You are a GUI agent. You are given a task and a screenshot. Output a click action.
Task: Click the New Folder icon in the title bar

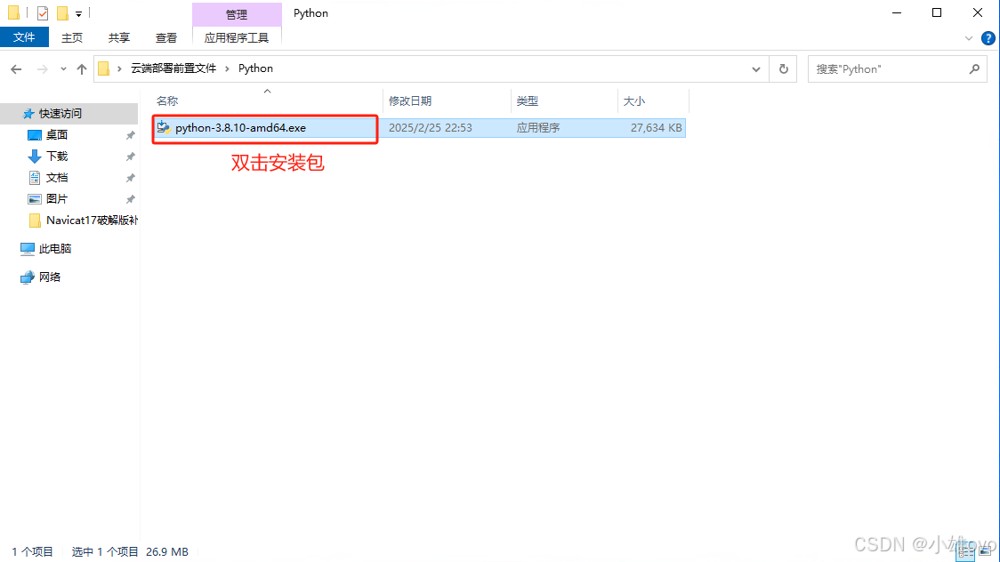click(x=62, y=14)
